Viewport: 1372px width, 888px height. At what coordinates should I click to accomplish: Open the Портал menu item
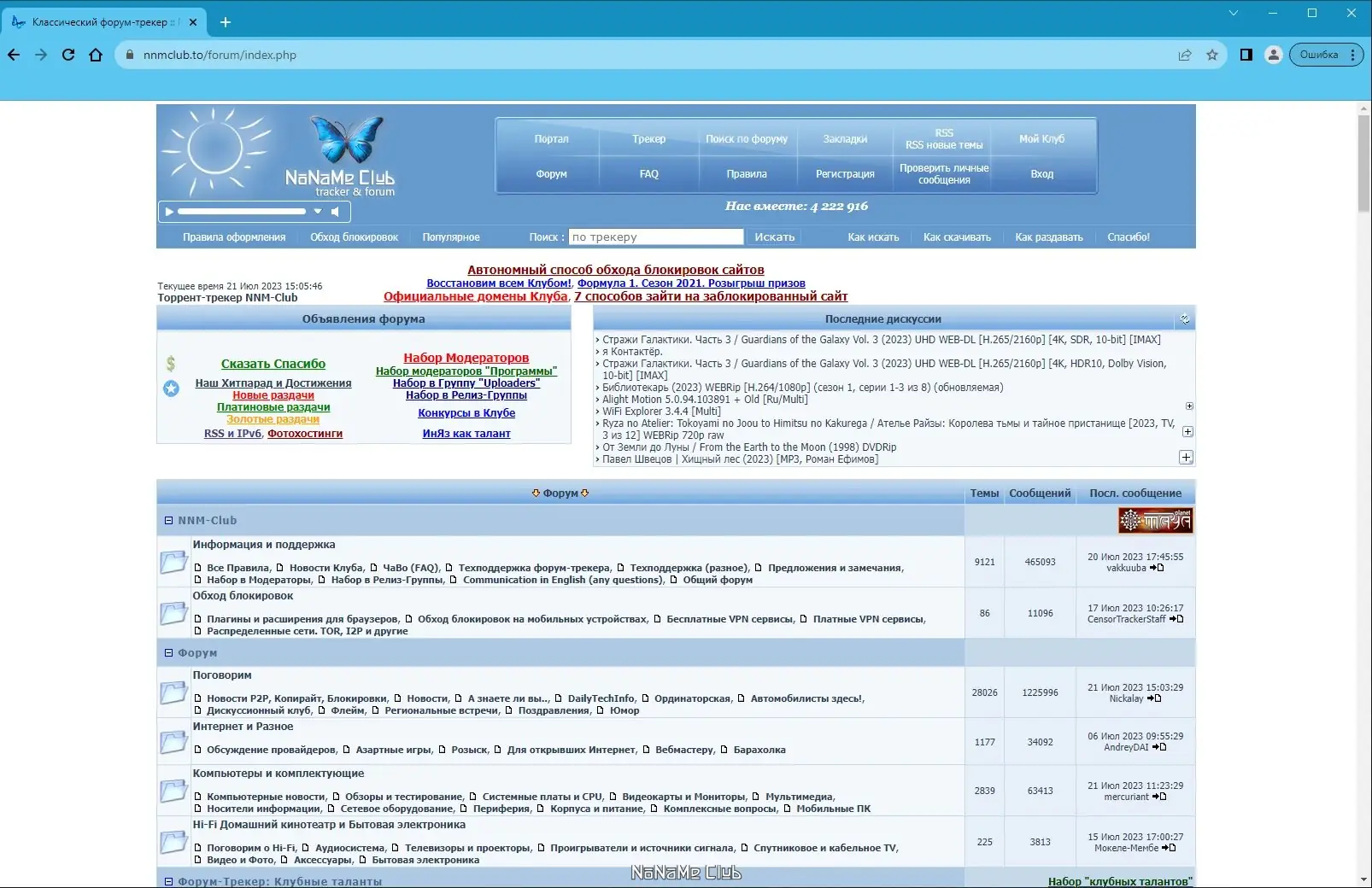[x=551, y=139]
